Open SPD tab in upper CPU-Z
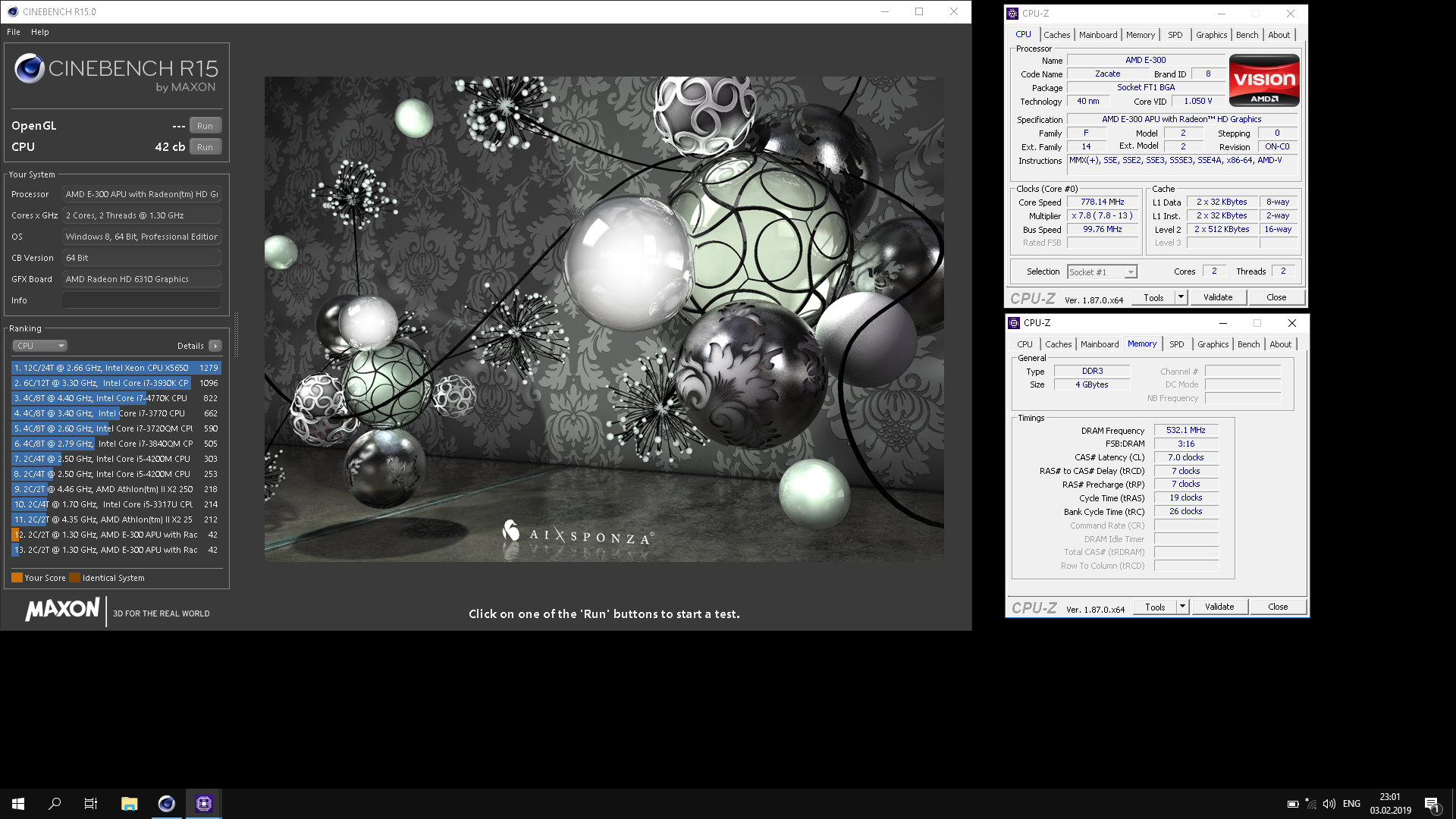Image resolution: width=1456 pixels, height=819 pixels. pos(1175,35)
